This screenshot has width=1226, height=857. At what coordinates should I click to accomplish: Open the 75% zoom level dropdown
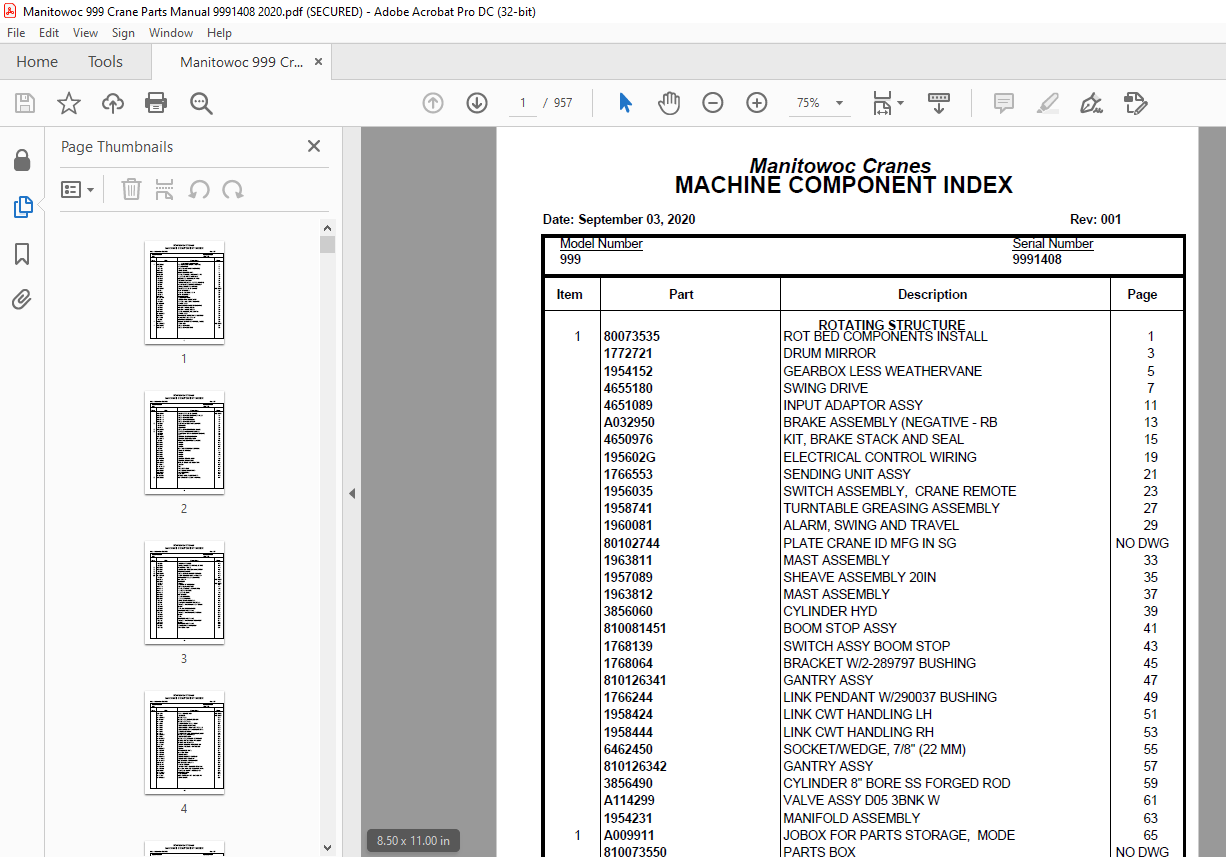point(820,103)
